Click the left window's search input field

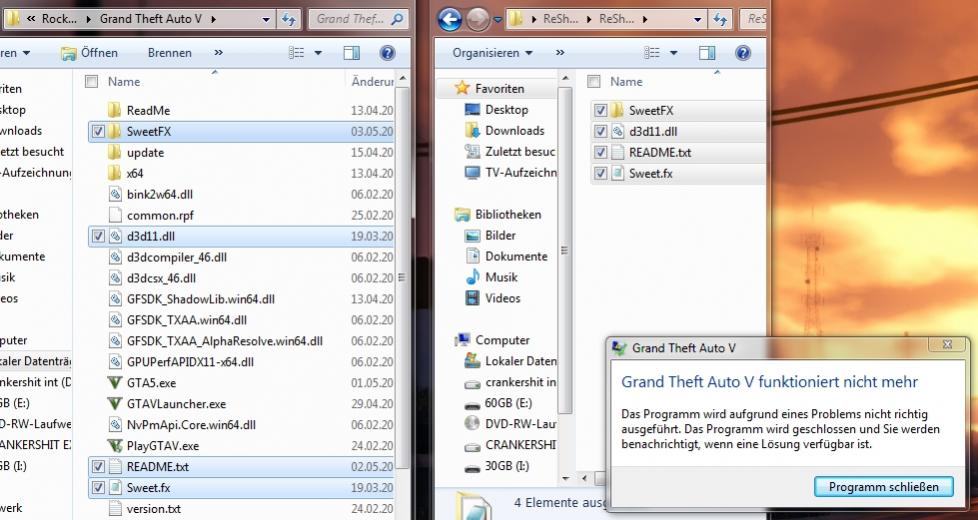pyautogui.click(x=350, y=19)
